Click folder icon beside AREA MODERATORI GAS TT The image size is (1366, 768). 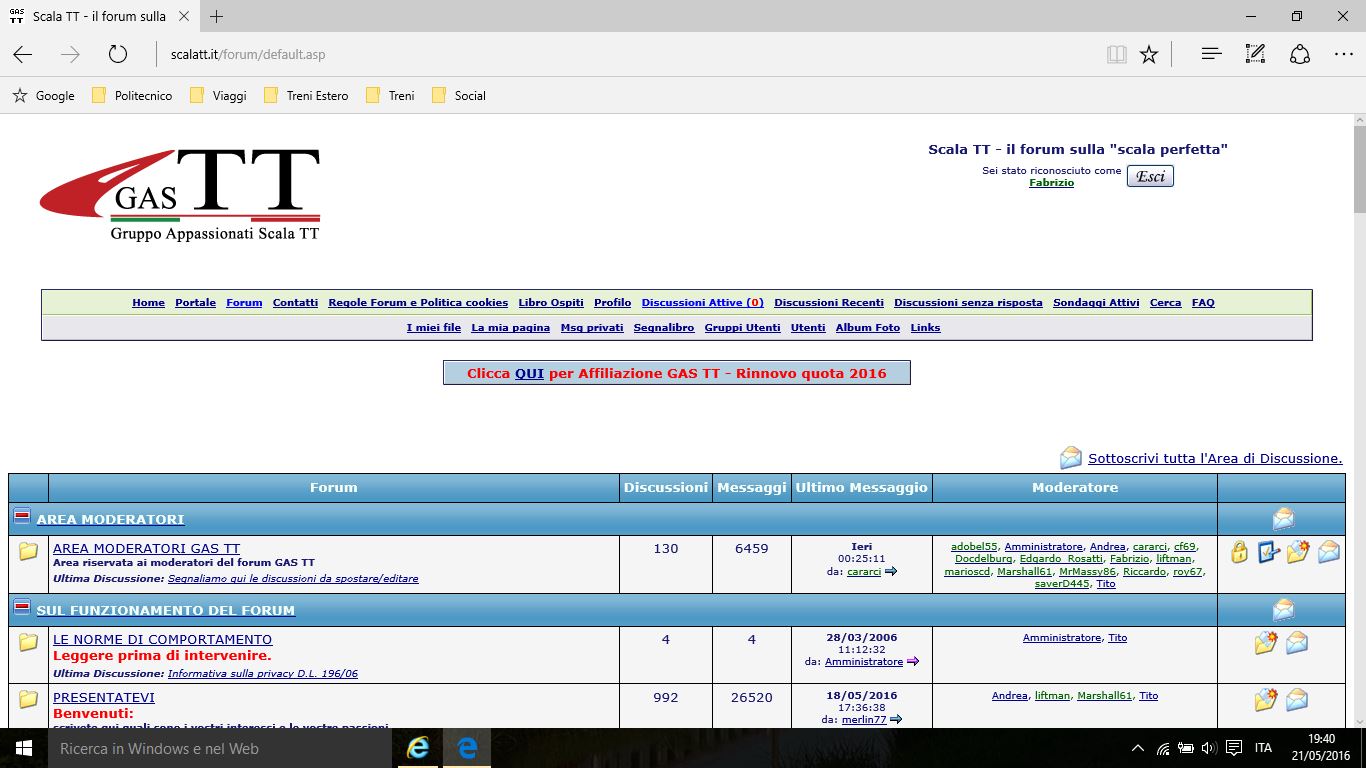click(x=28, y=551)
